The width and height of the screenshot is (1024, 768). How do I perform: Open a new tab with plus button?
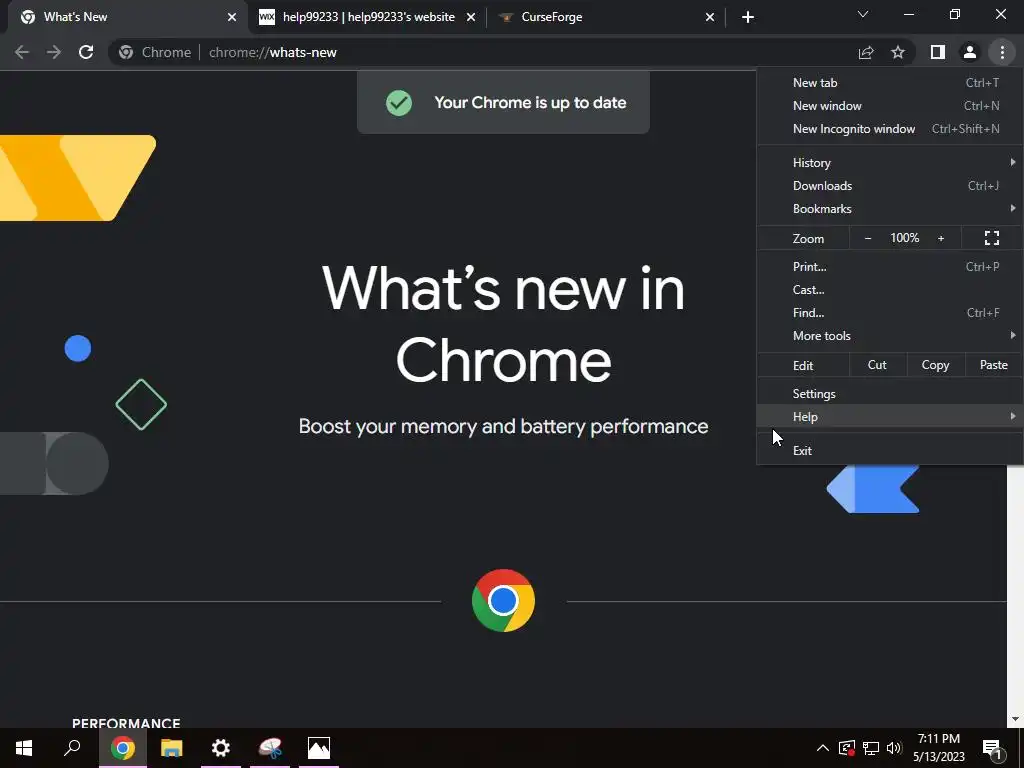pos(748,17)
